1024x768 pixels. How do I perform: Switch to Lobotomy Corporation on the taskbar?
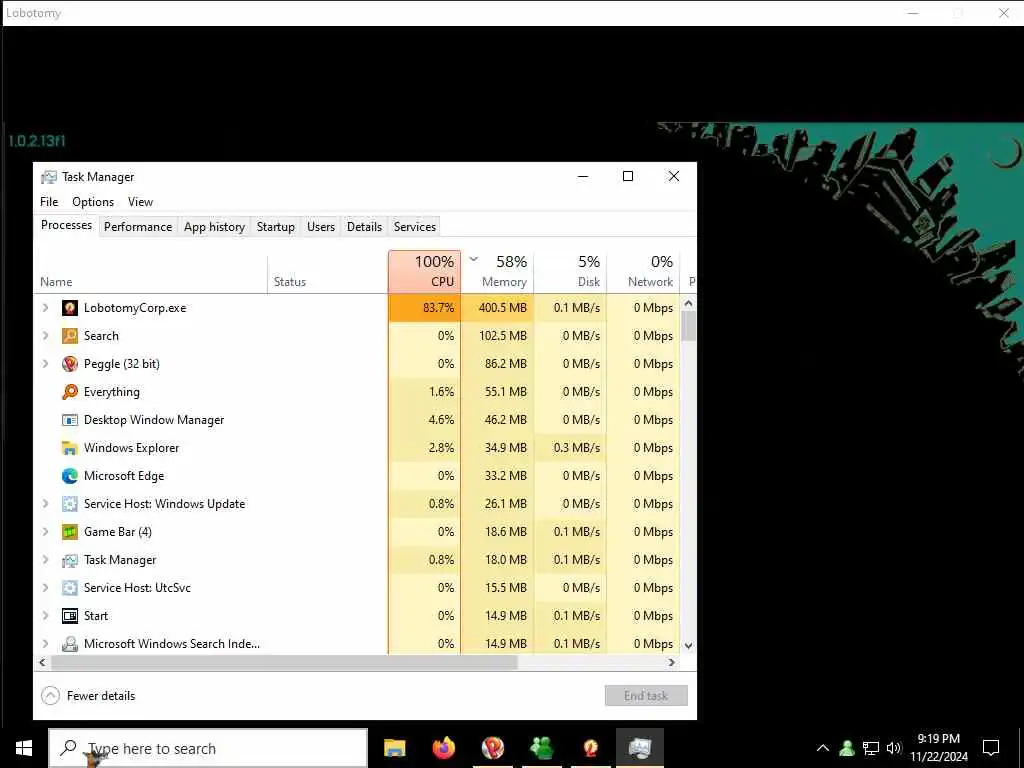(590, 748)
